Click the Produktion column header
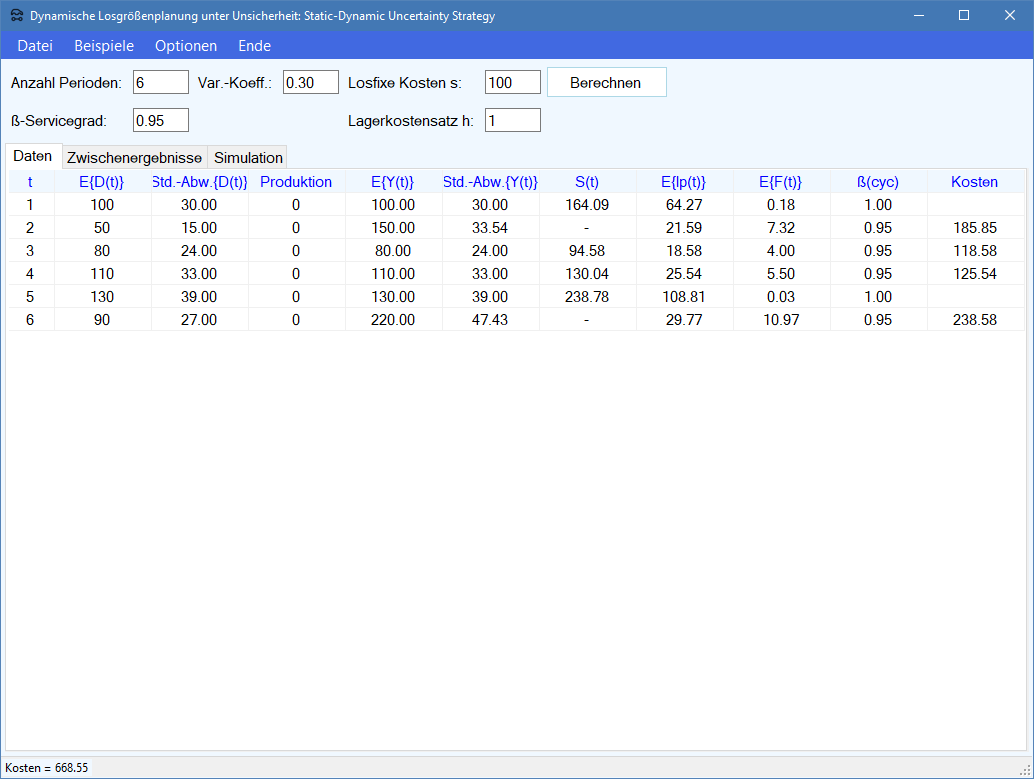Screen dimensions: 1034x779 pos(296,182)
